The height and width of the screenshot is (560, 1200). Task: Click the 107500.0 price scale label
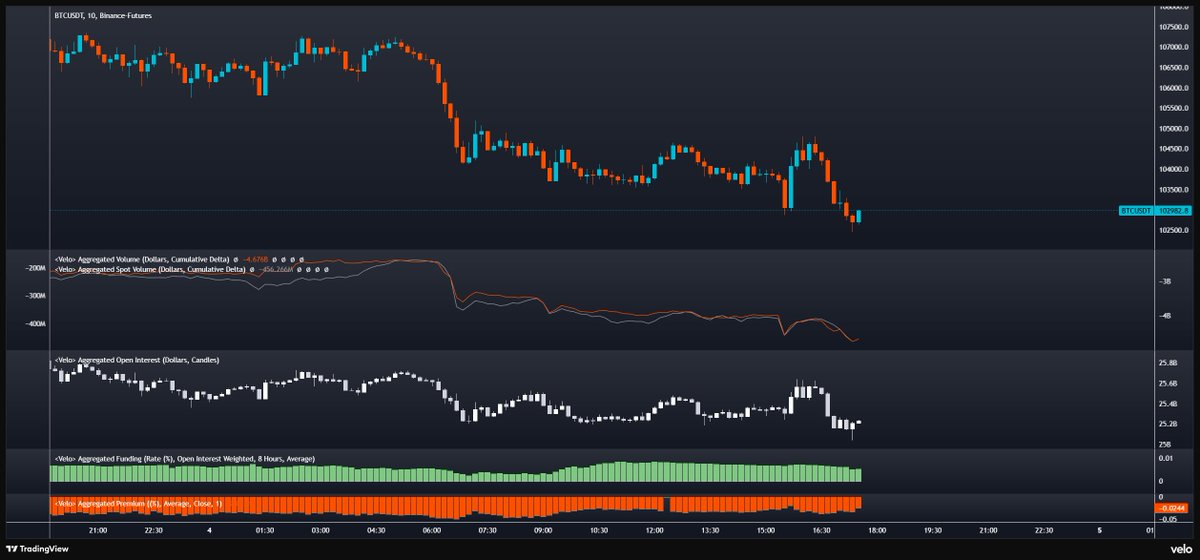[1172, 27]
